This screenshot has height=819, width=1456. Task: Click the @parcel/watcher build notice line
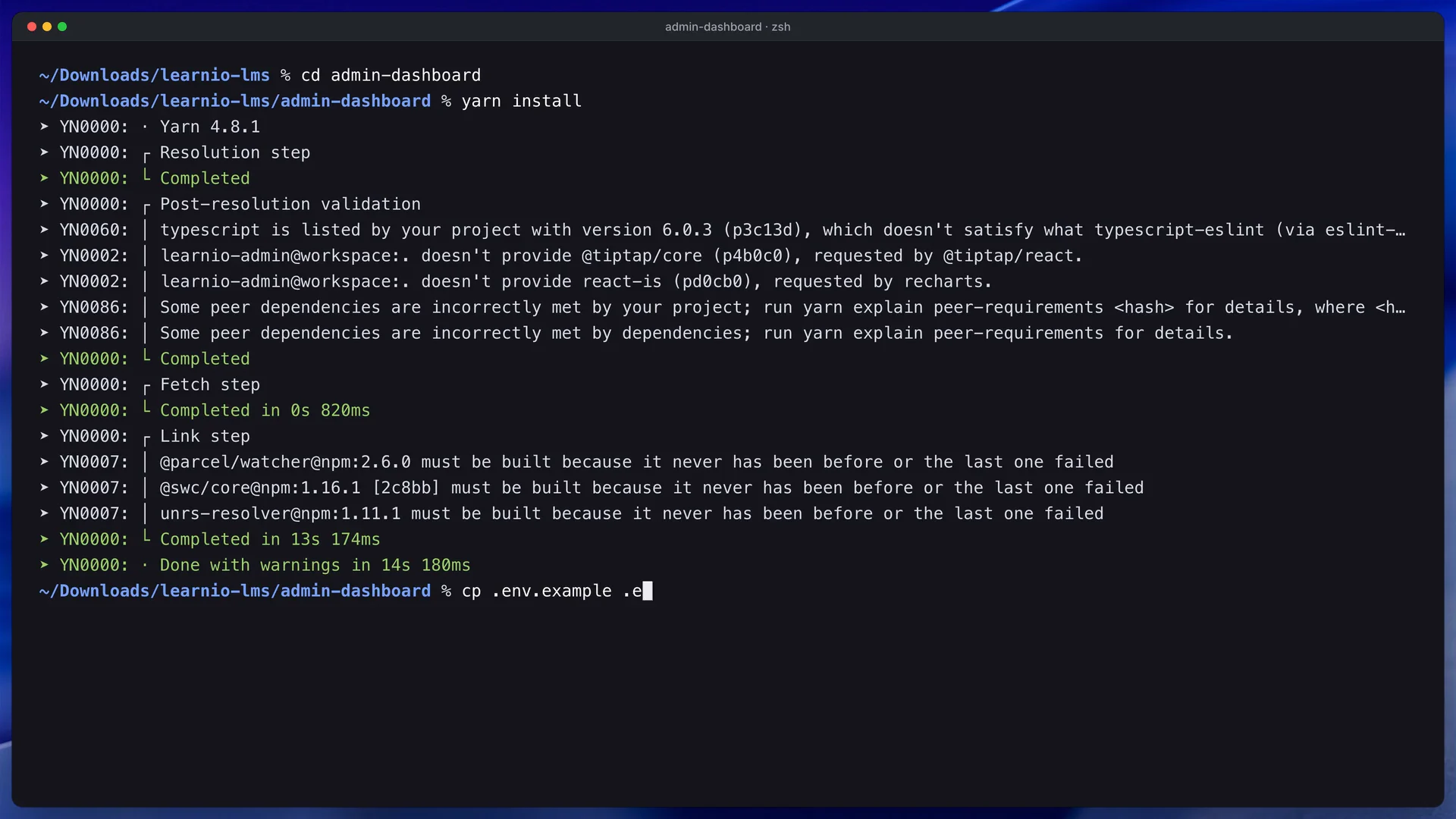point(576,462)
